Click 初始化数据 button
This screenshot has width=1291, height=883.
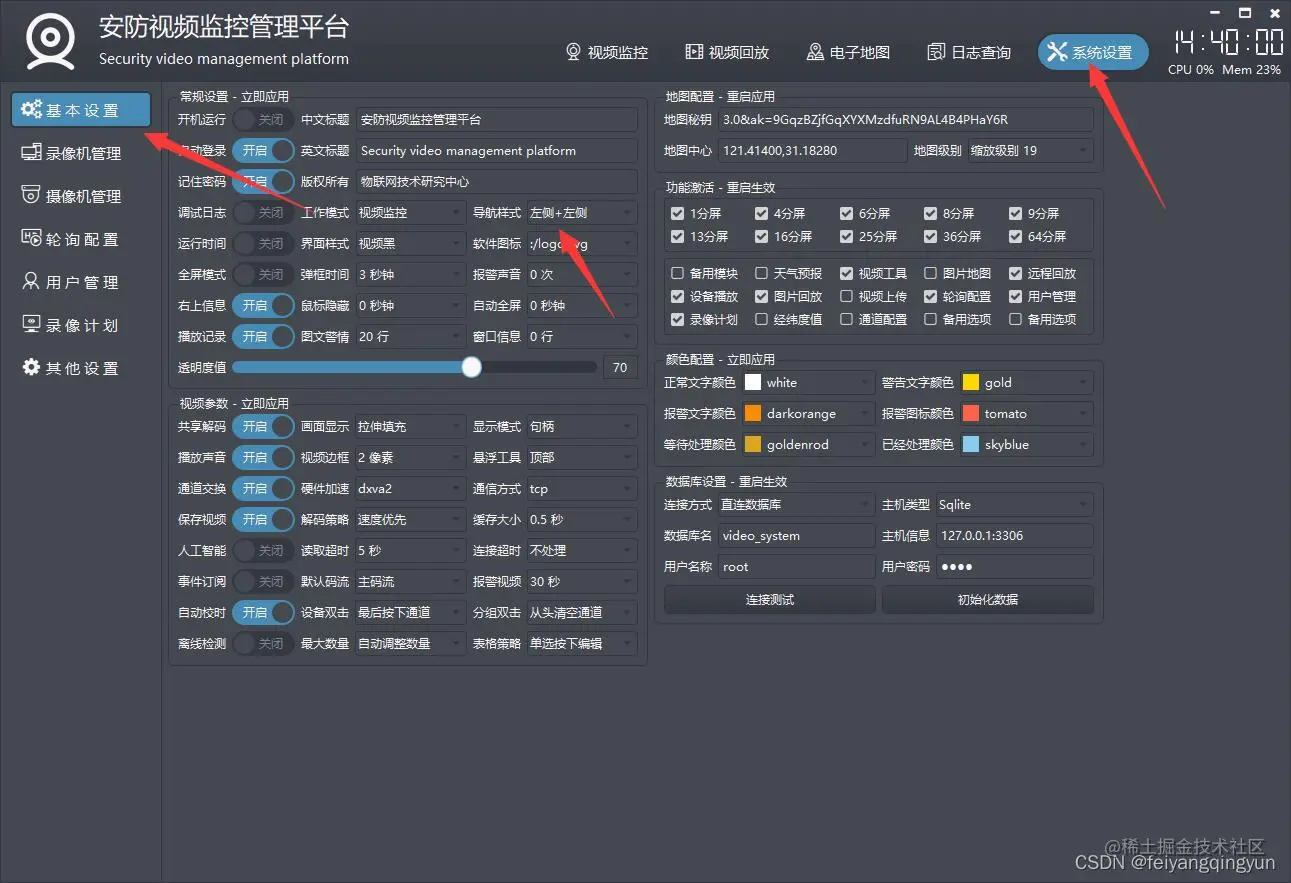(988, 599)
